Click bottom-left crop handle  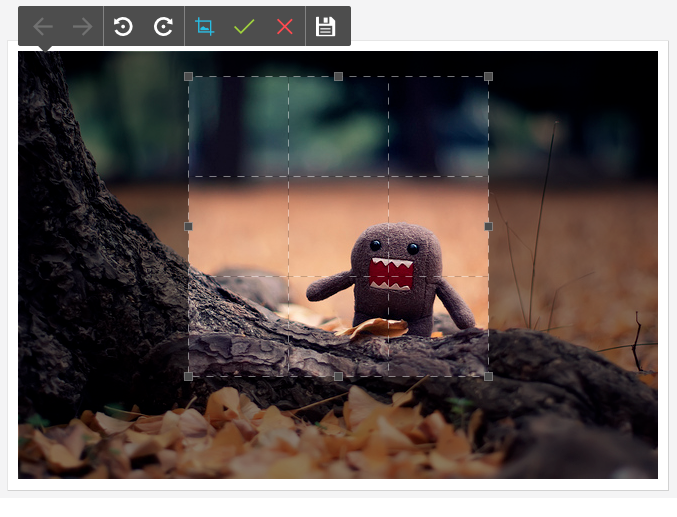[188, 377]
